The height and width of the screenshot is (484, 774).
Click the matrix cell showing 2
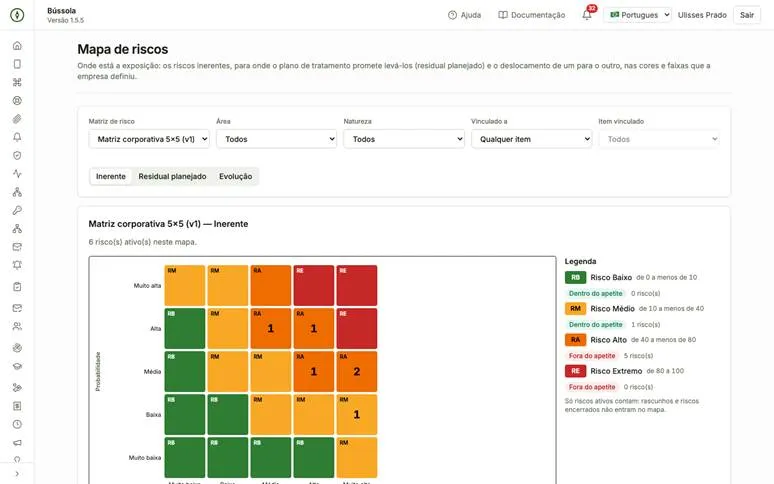(356, 372)
